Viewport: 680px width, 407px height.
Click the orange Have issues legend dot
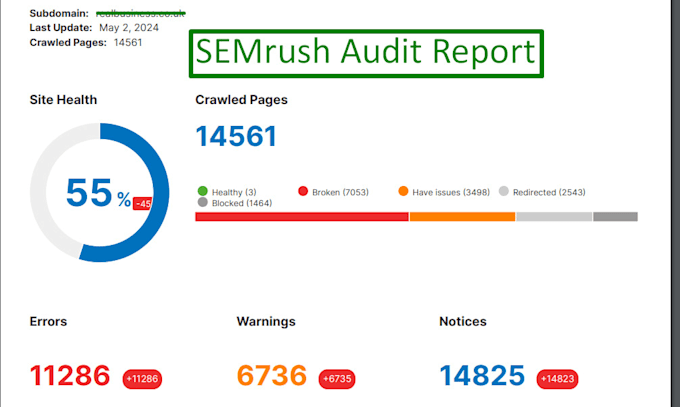[403, 191]
